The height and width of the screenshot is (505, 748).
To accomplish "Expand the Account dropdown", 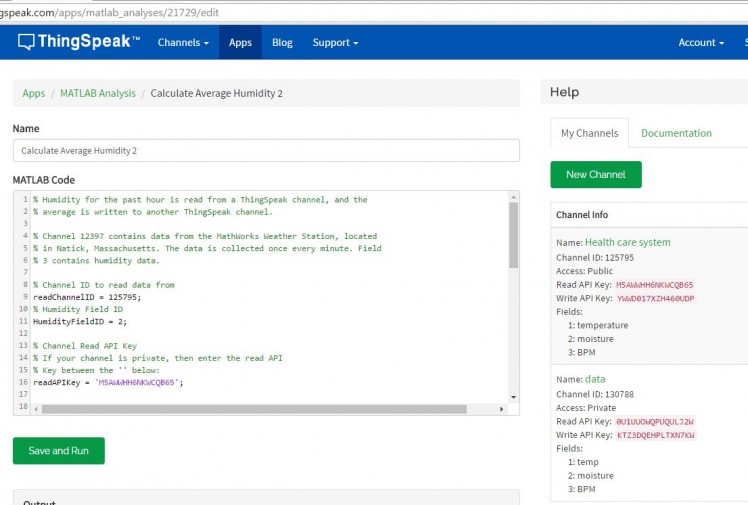I will (701, 43).
